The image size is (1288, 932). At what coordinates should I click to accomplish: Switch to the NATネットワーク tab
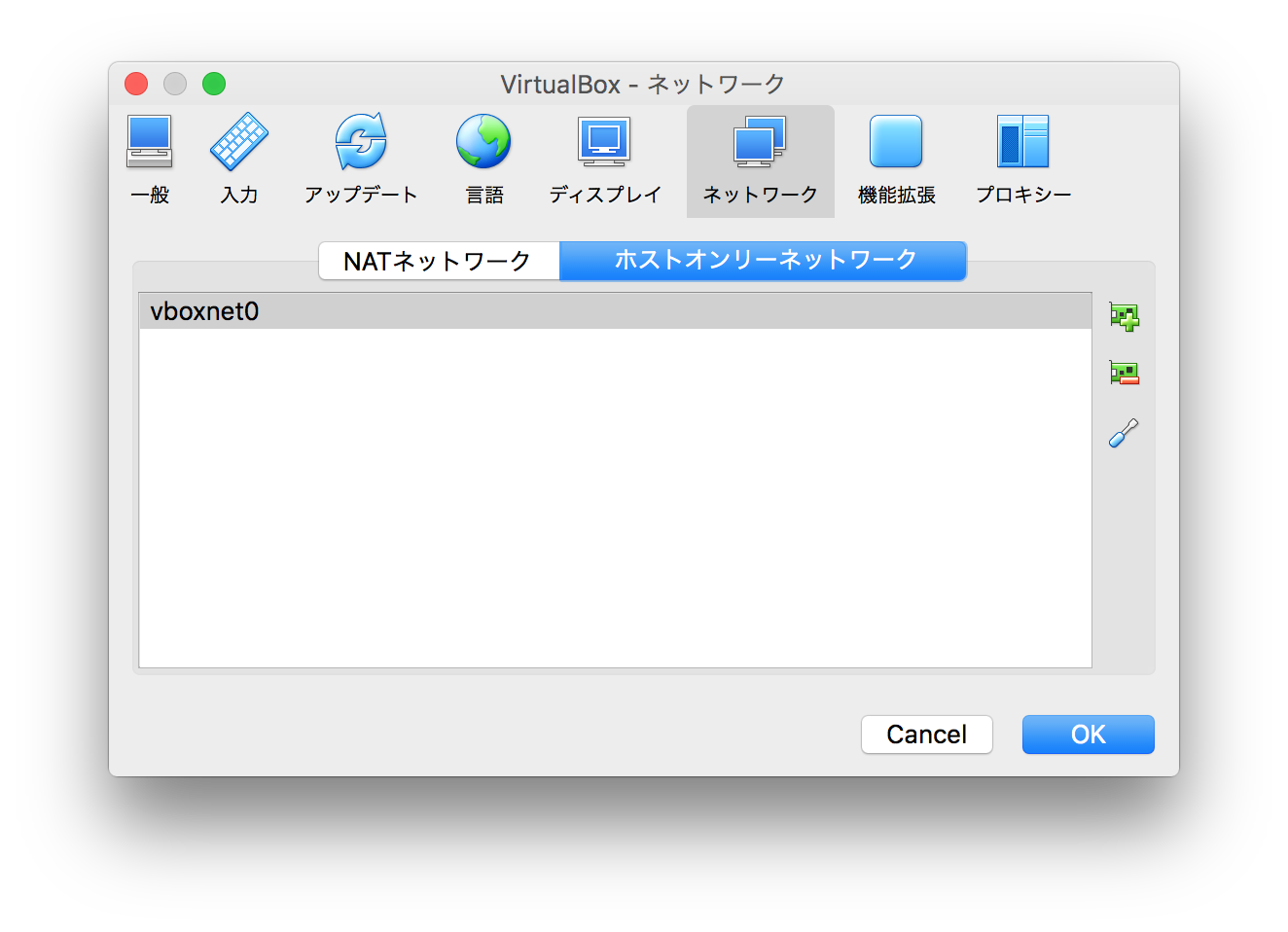coord(439,261)
